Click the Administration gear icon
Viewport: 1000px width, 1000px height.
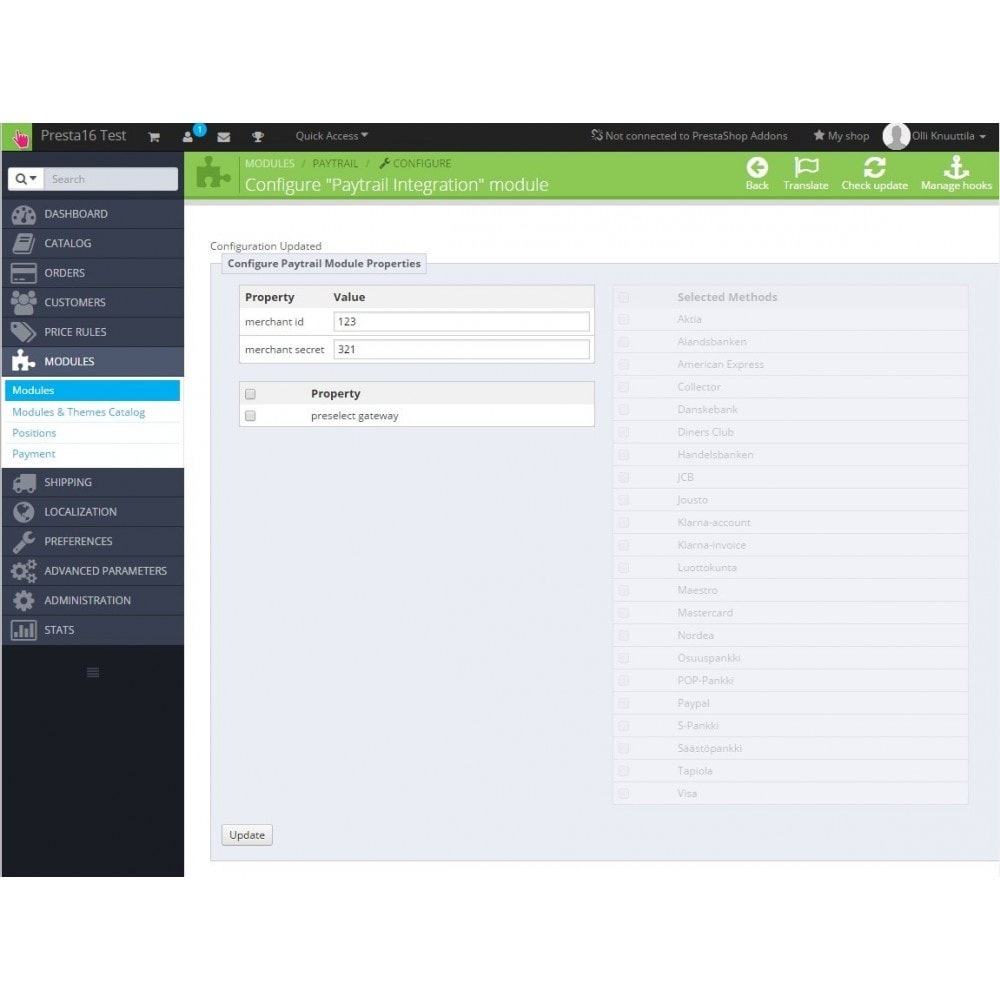[x=24, y=600]
